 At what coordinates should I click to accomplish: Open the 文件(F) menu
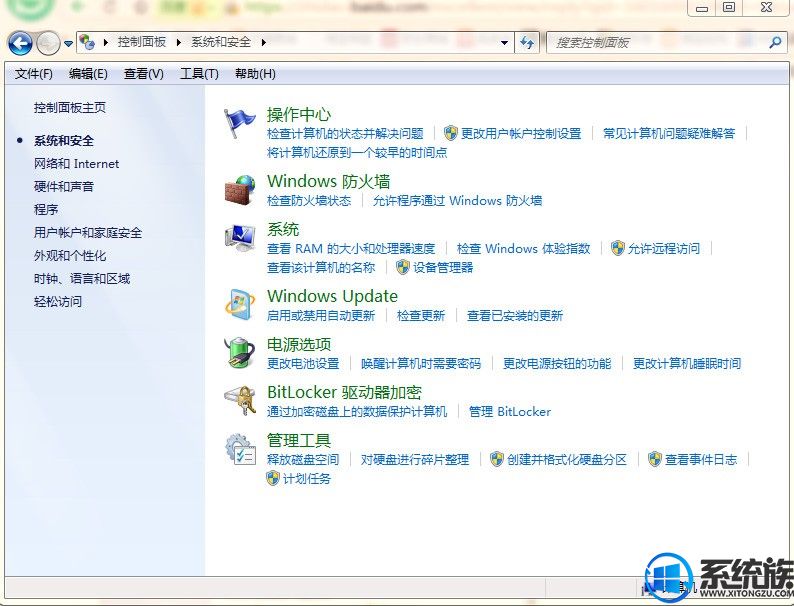[x=33, y=74]
